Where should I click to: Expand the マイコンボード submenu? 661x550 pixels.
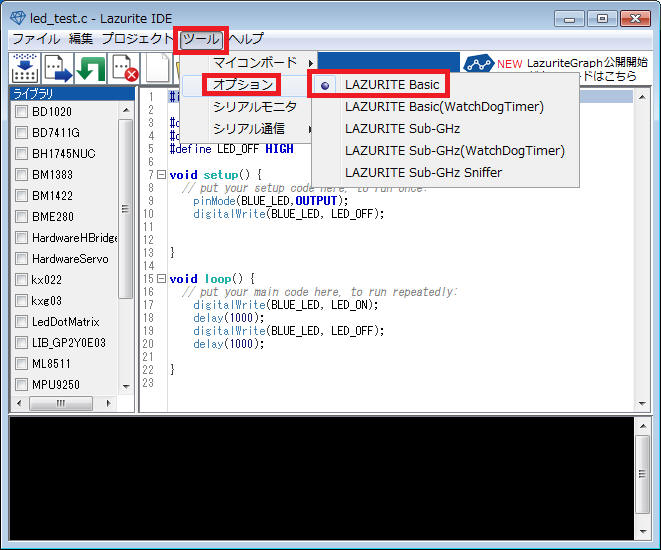(255, 63)
